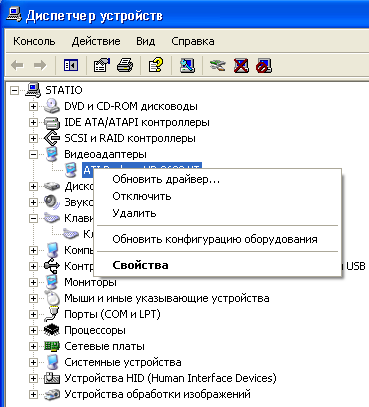The height and width of the screenshot is (407, 369).
Task: Expand SCSI и RAID контроллеры node
Action: 33,139
